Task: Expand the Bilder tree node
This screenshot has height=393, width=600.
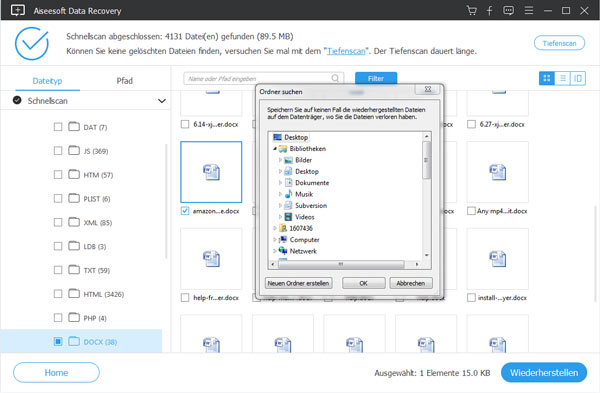Action: (280, 160)
